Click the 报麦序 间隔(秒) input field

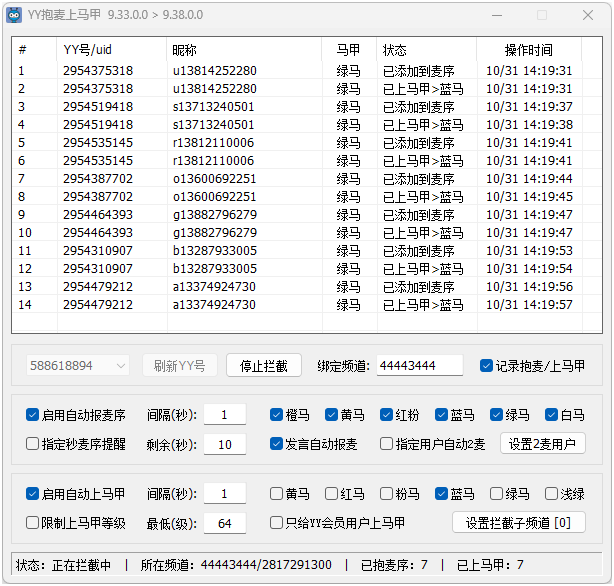click(x=225, y=414)
